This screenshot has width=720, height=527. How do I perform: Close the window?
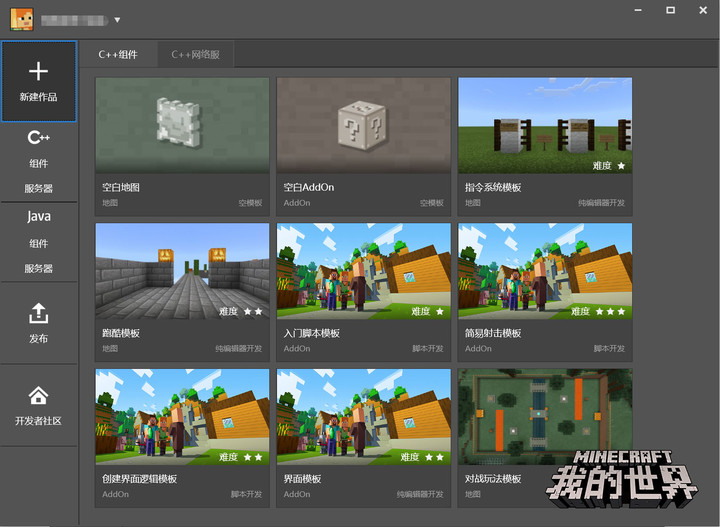(x=703, y=10)
